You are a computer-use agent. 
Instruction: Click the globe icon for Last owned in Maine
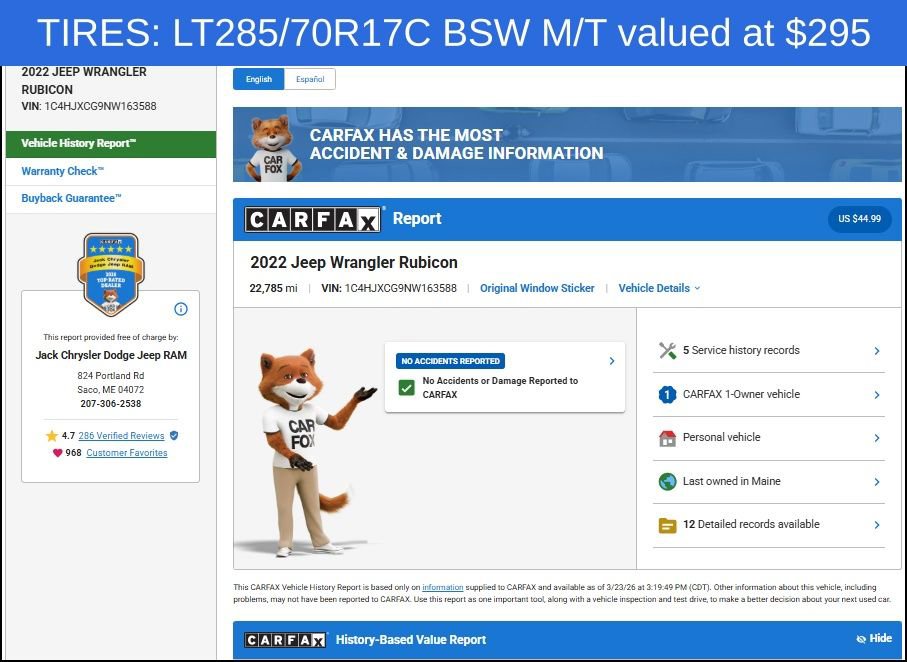tap(667, 482)
